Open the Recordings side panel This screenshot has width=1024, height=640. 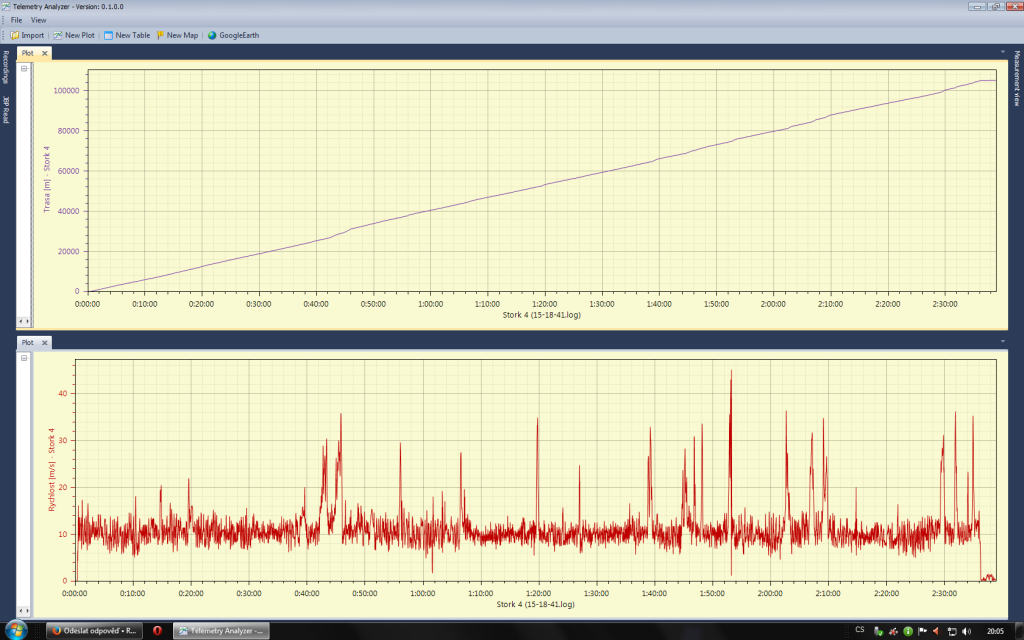[x=5, y=67]
